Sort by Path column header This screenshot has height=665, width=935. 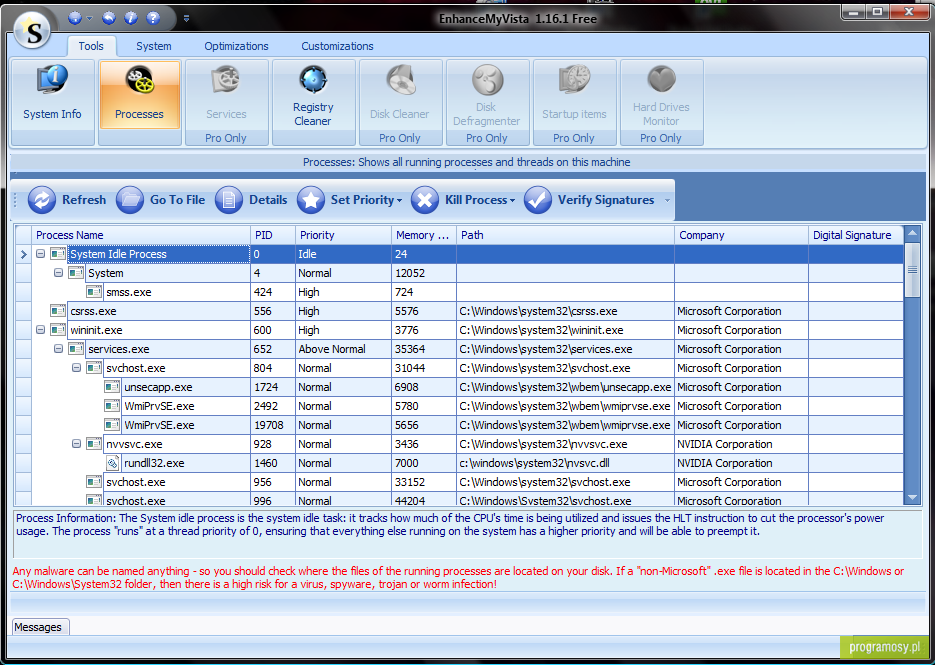point(565,235)
